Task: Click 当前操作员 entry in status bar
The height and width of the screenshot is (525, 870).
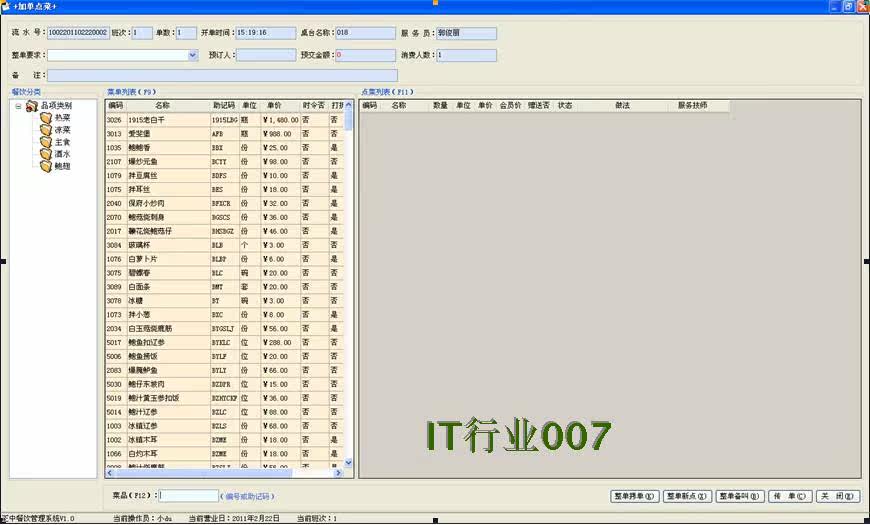Action: click(143, 518)
